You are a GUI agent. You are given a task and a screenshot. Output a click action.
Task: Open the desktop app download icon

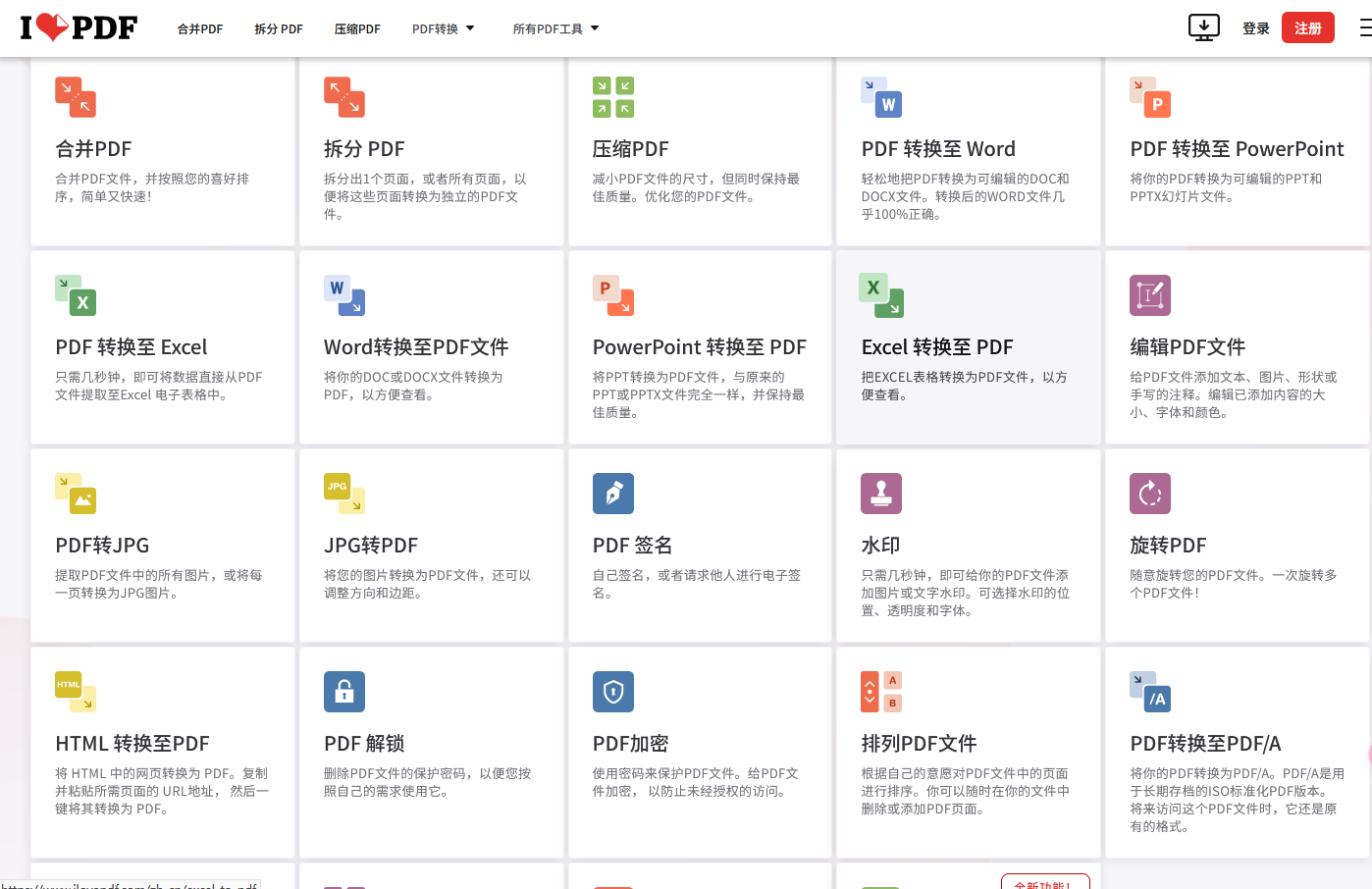(x=1203, y=27)
